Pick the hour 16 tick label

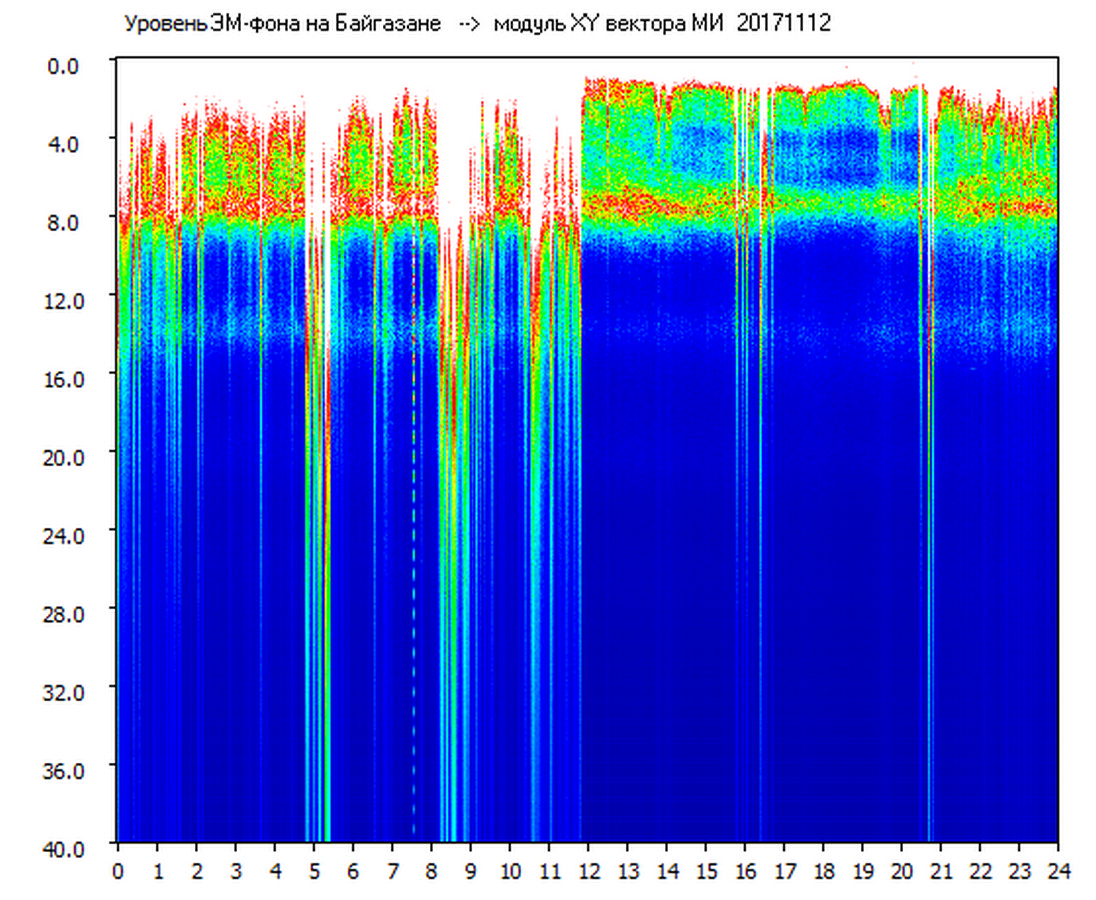(x=745, y=871)
